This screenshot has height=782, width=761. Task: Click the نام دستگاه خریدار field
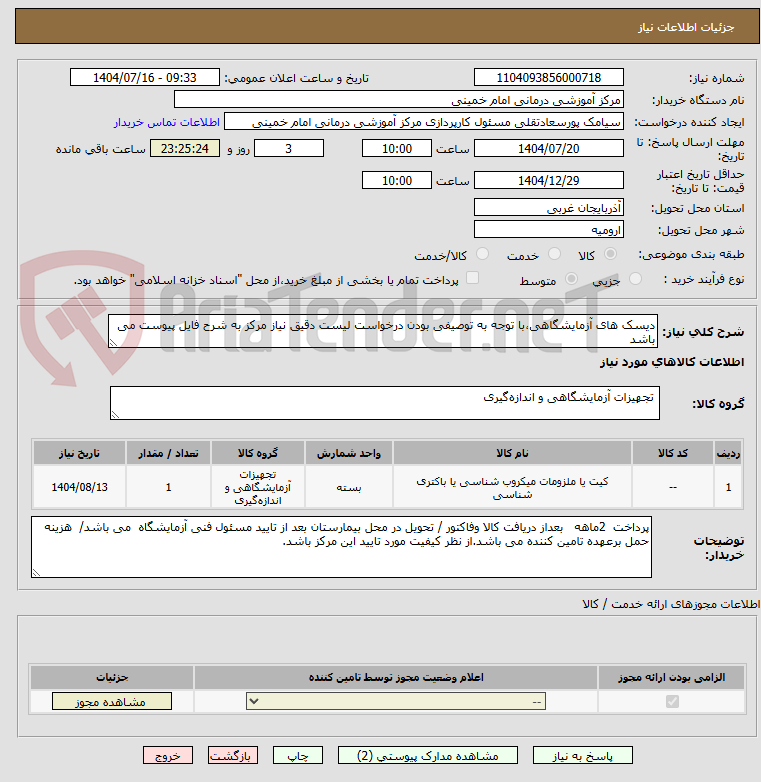[398, 100]
